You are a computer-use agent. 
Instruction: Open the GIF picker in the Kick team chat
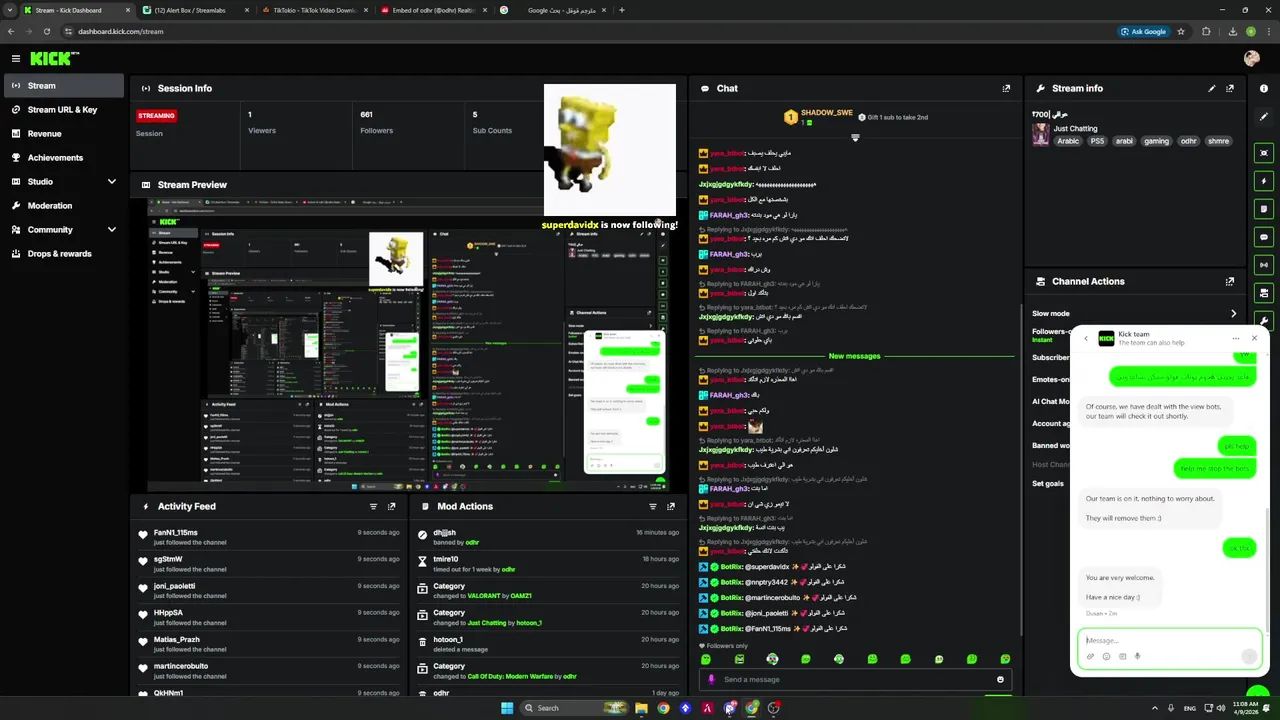[1122, 657]
